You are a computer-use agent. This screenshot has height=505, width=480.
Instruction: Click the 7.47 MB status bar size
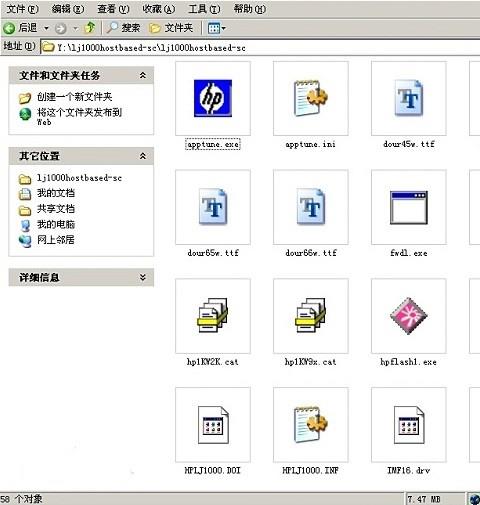[424, 499]
